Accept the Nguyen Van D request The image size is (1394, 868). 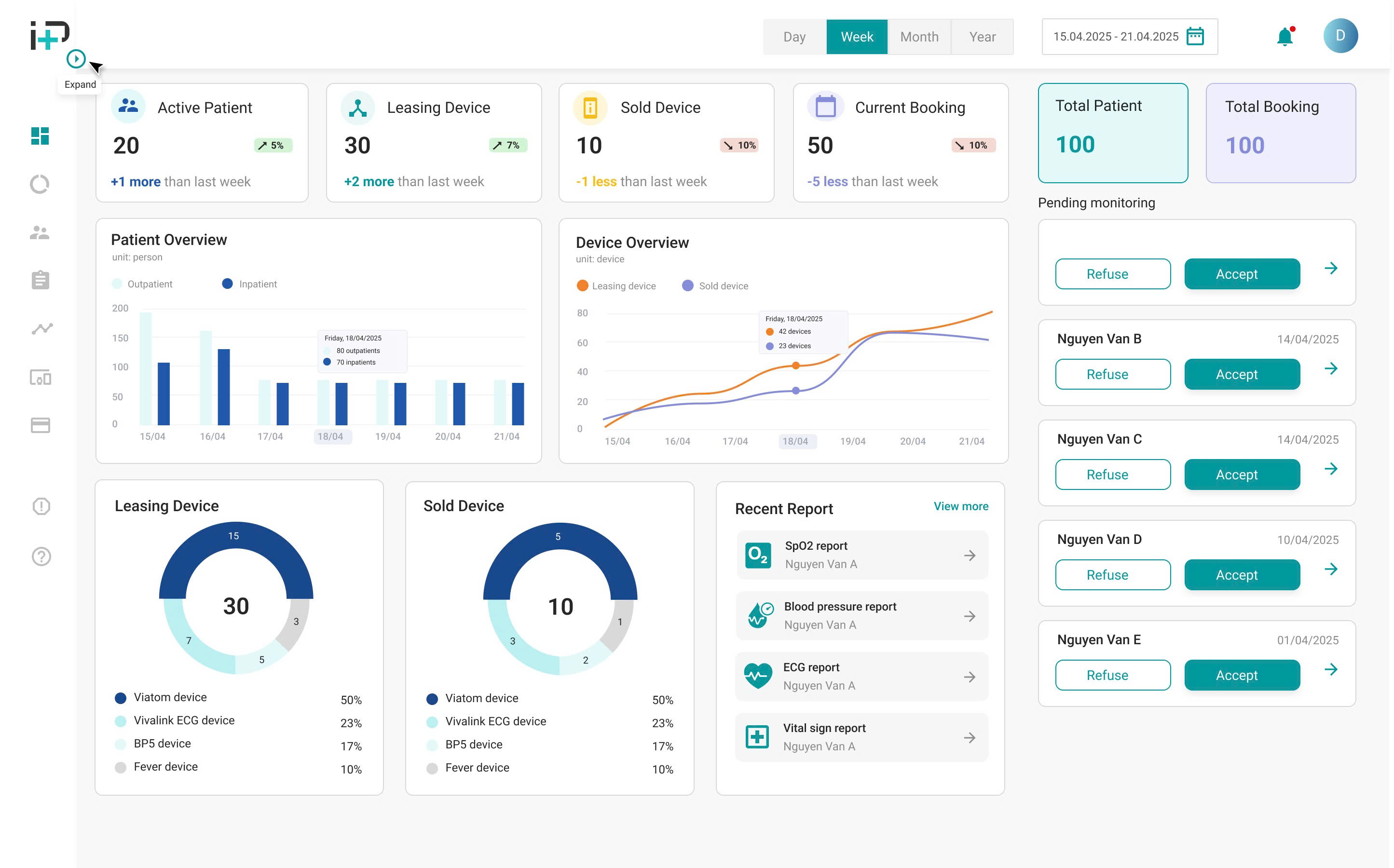coord(1242,575)
